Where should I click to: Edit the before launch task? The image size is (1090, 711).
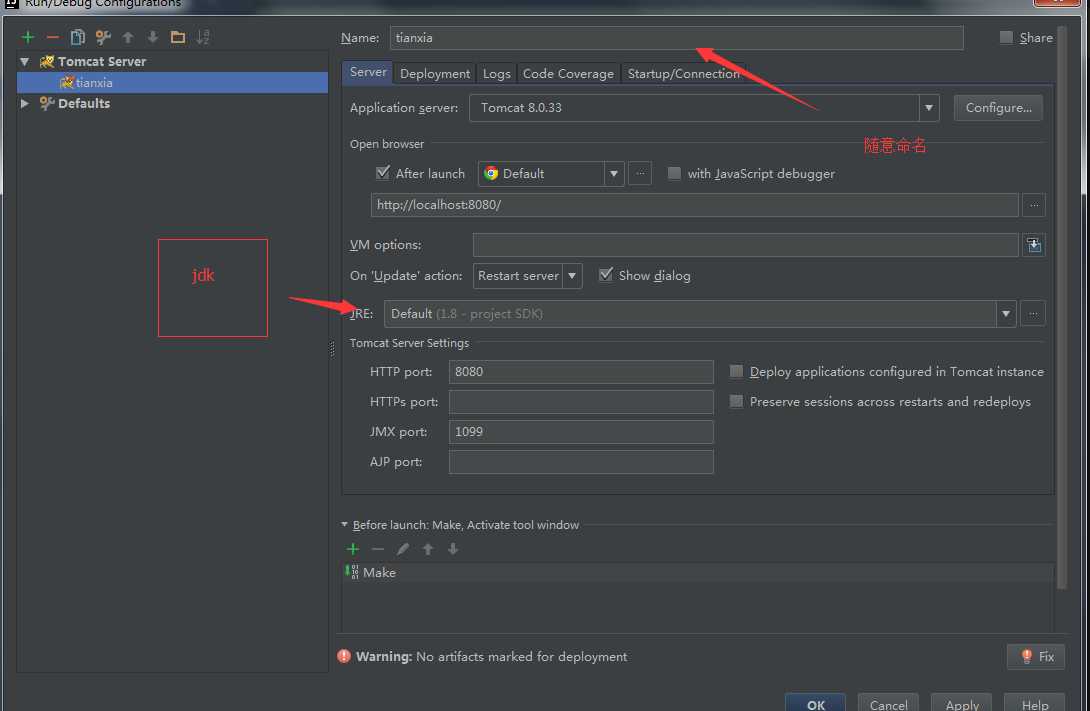click(402, 549)
